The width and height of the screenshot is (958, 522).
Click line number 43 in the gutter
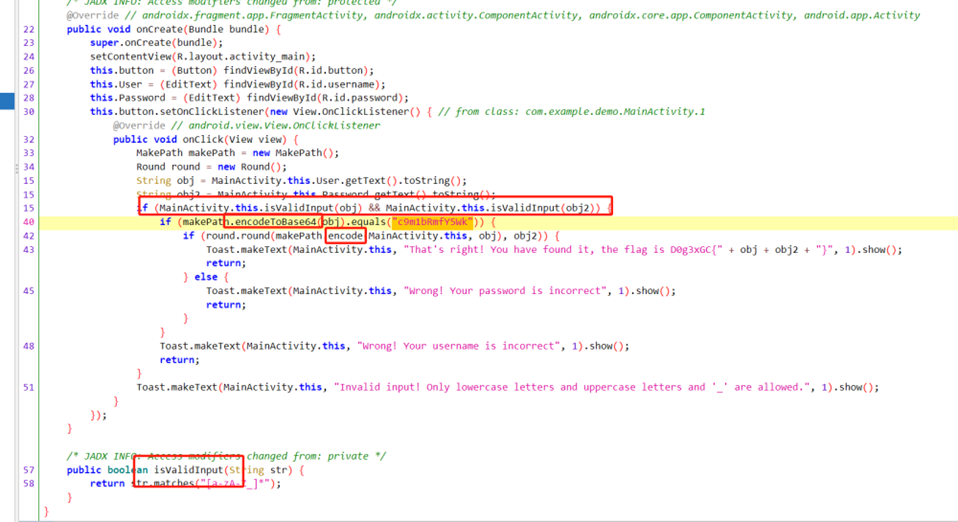(29, 249)
